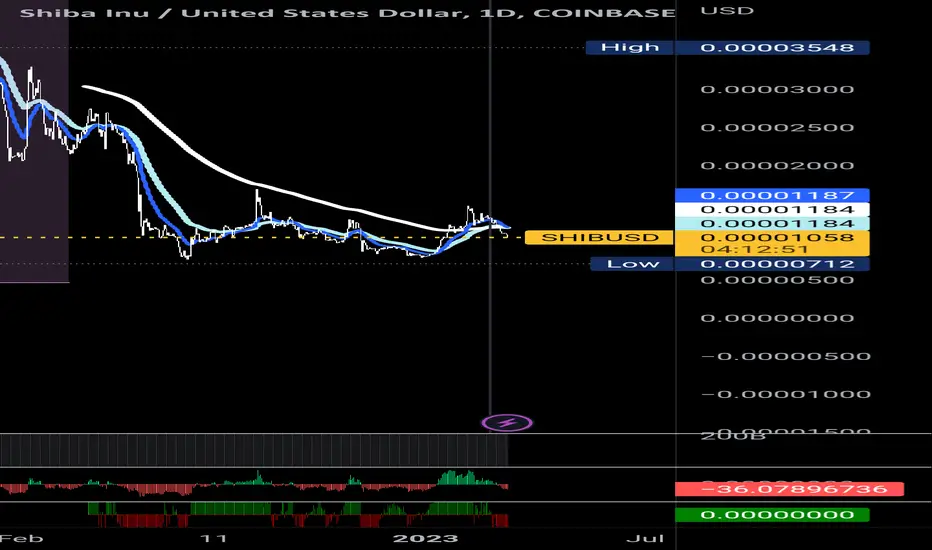Viewport: 932px width, 550px height.
Task: Click the High tag next to 0.00003548
Action: tap(630, 48)
